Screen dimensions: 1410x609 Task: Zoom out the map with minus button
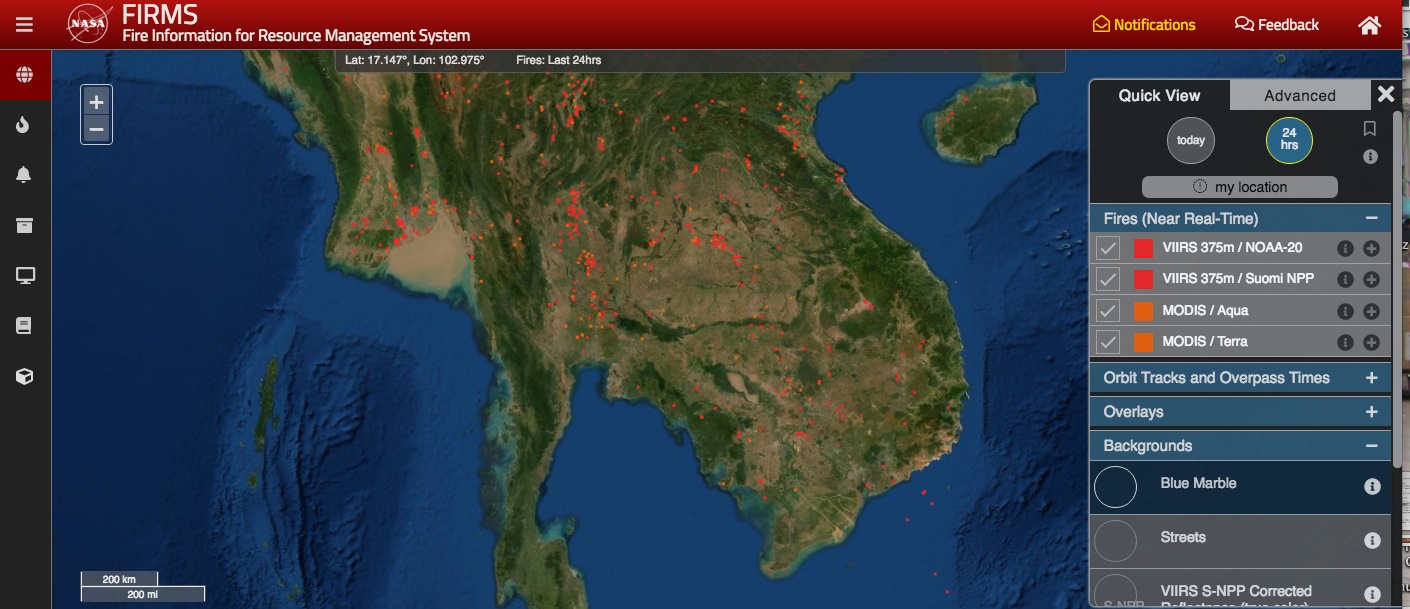[x=96, y=129]
